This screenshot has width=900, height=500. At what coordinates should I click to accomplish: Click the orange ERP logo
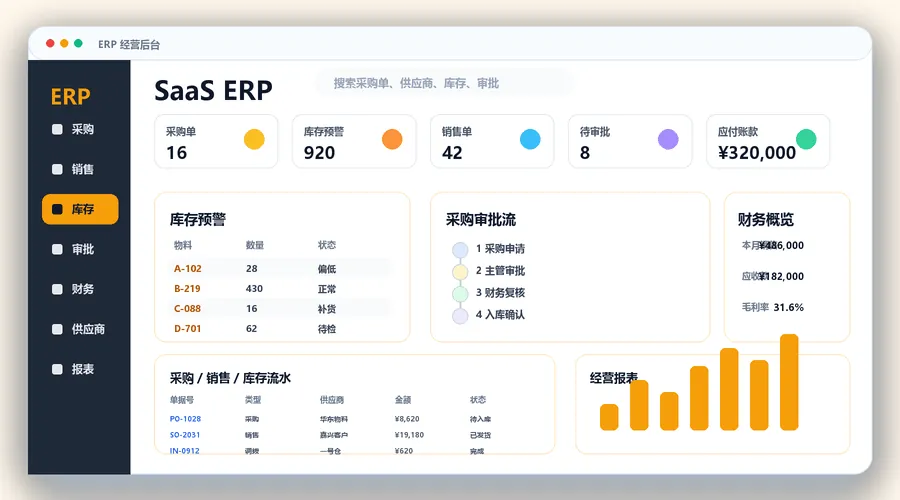tap(71, 96)
